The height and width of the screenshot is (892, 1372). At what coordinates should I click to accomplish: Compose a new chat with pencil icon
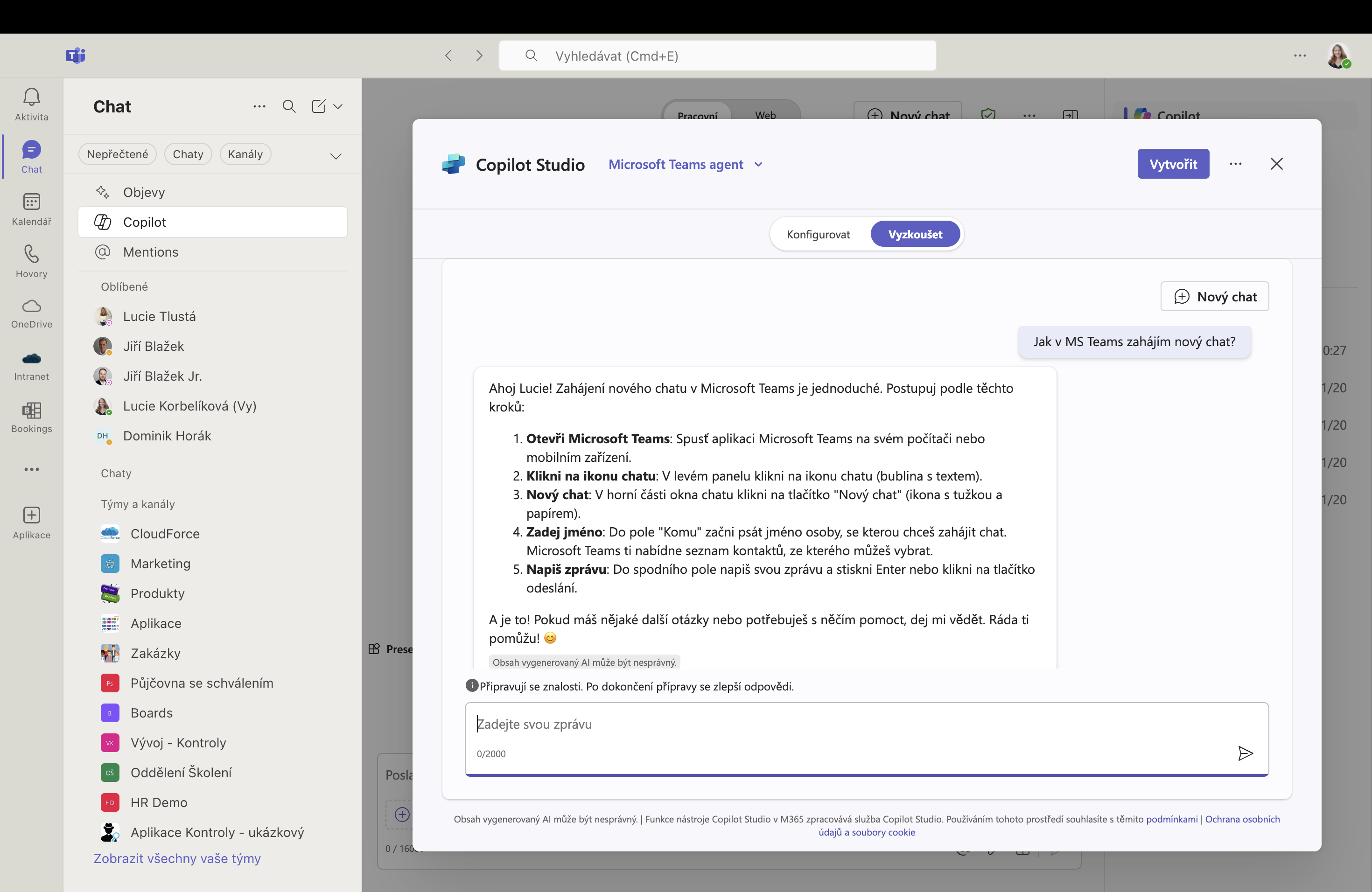point(319,106)
